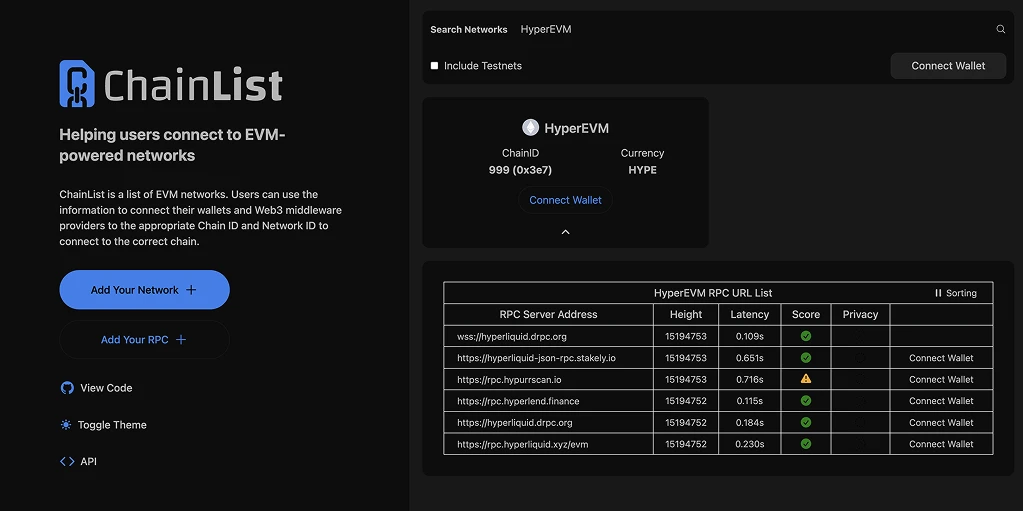Click Connect Wallet in the HyperEVM card
This screenshot has height=511, width=1023.
pyautogui.click(x=566, y=200)
